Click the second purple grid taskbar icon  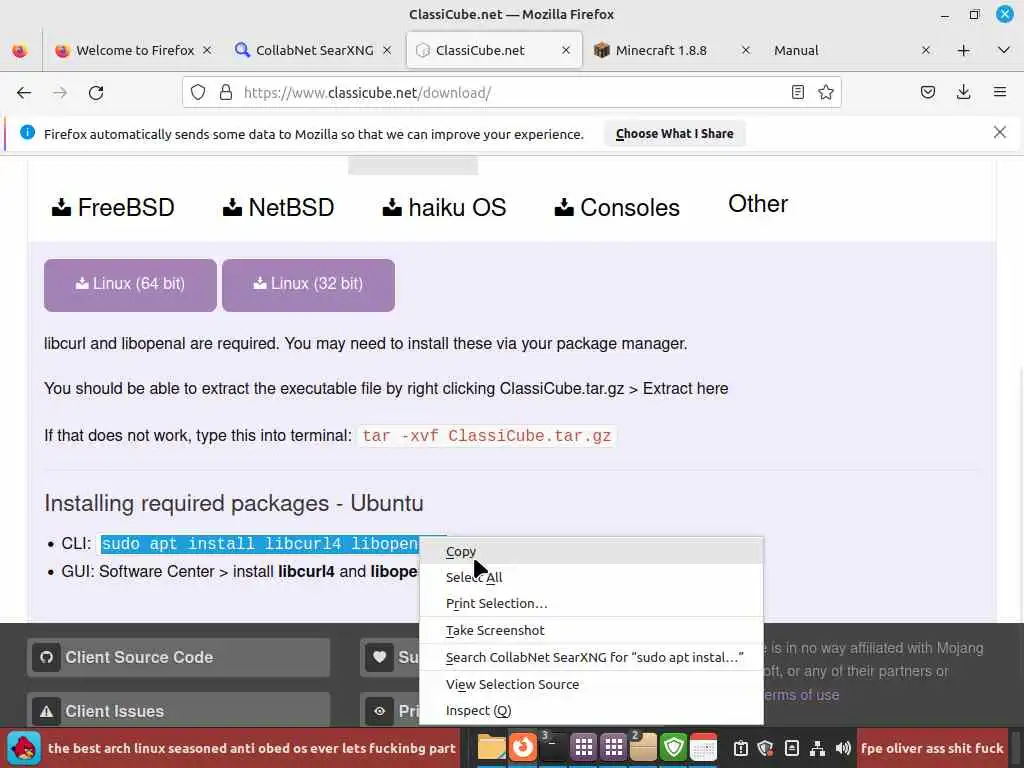(x=613, y=748)
